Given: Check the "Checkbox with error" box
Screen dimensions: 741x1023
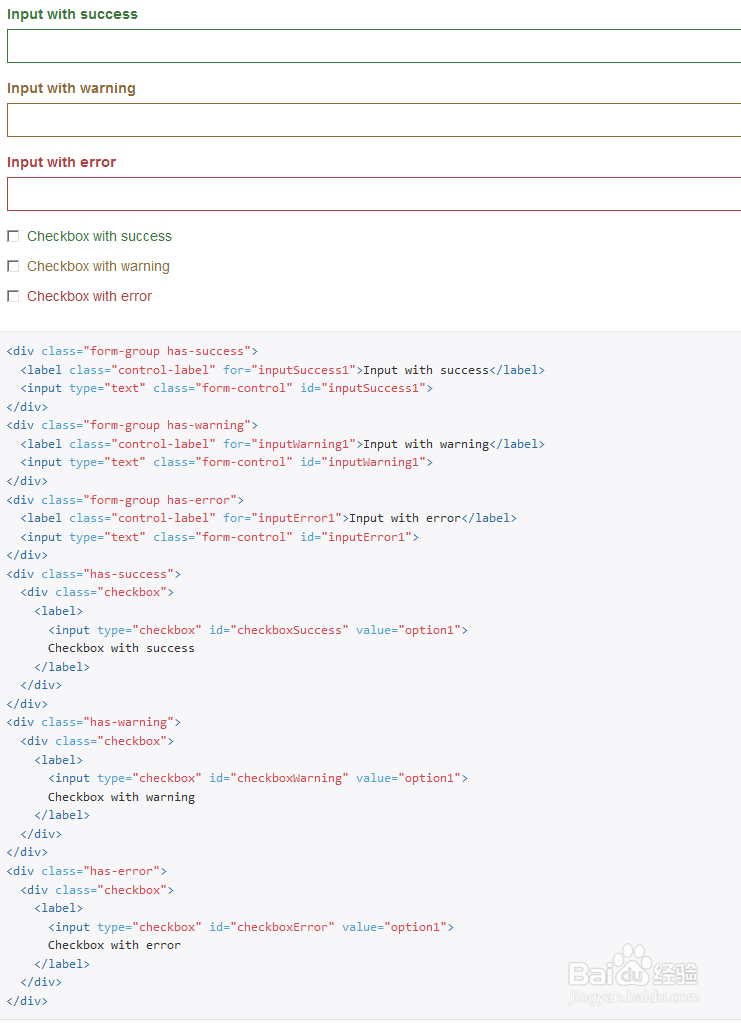Looking at the screenshot, I should (x=13, y=296).
